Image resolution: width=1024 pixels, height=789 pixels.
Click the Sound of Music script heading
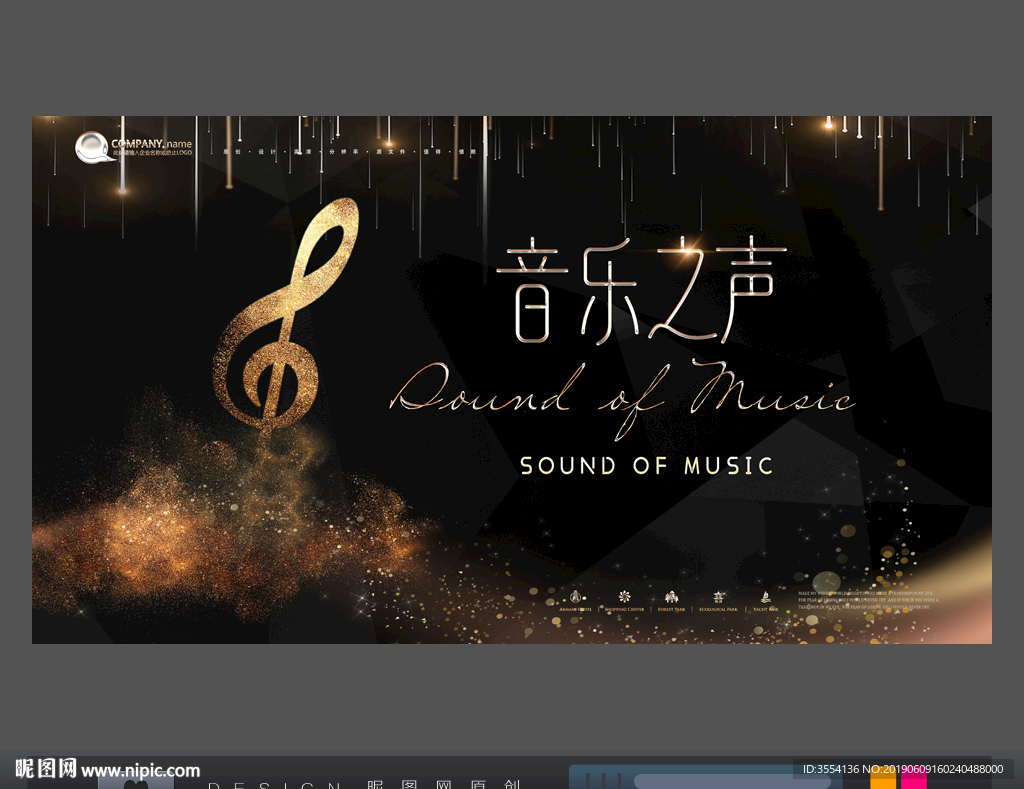[x=625, y=395]
